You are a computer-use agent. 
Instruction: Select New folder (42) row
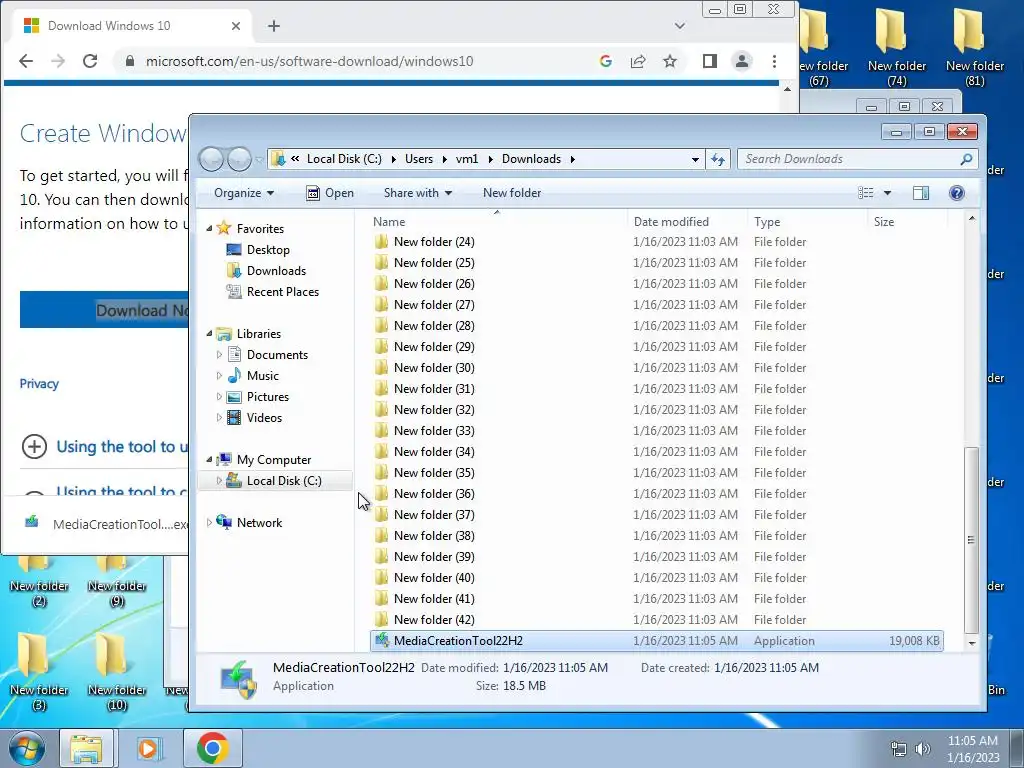[656, 620]
